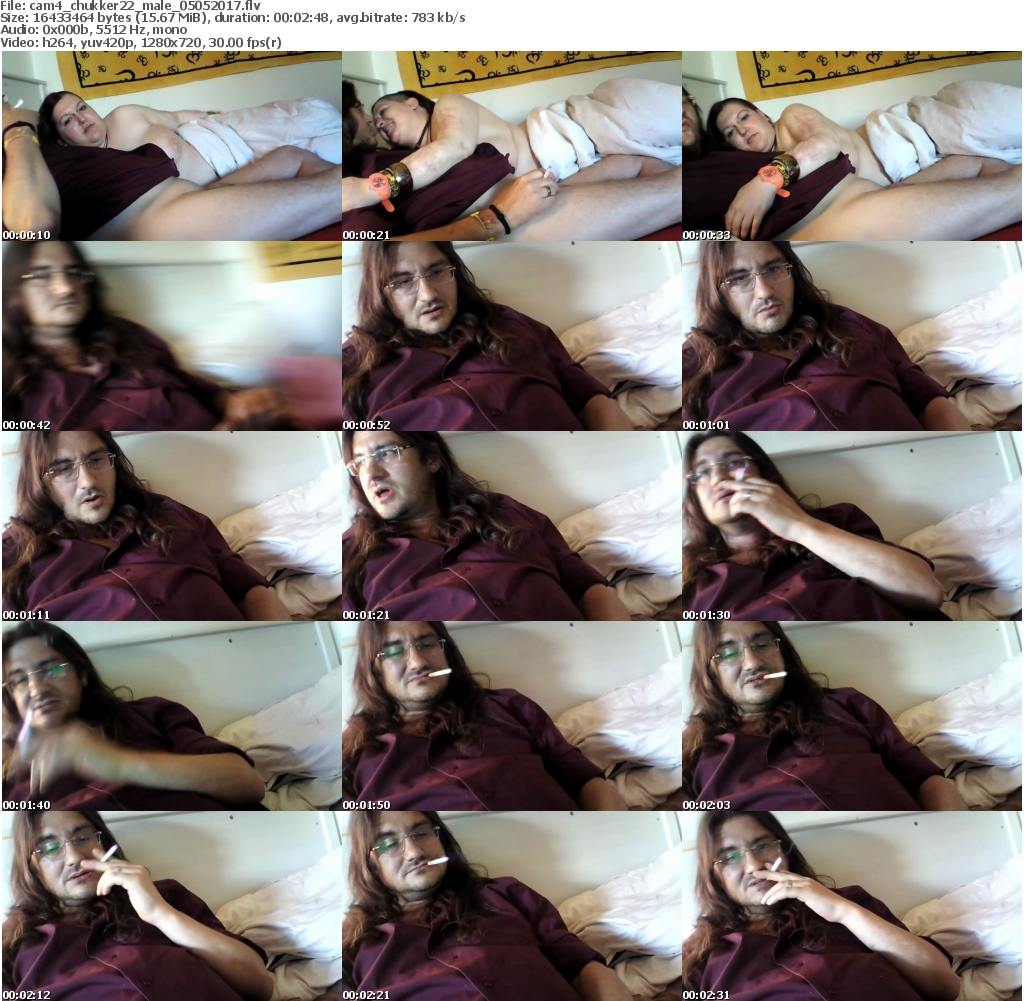This screenshot has width=1024, height=1001.
Task: Click the frame timestamped 00:01:21
Action: [511, 526]
